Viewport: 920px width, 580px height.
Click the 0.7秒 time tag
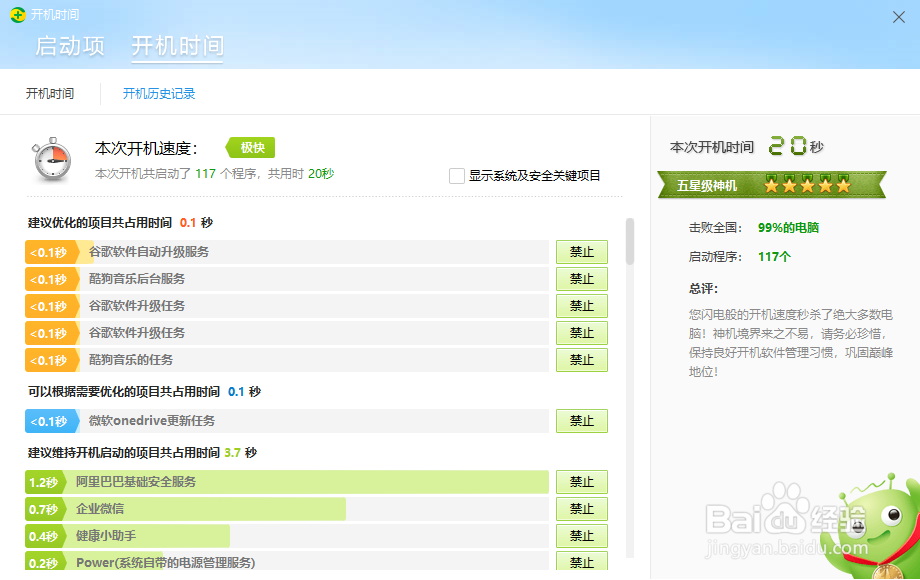[x=44, y=509]
